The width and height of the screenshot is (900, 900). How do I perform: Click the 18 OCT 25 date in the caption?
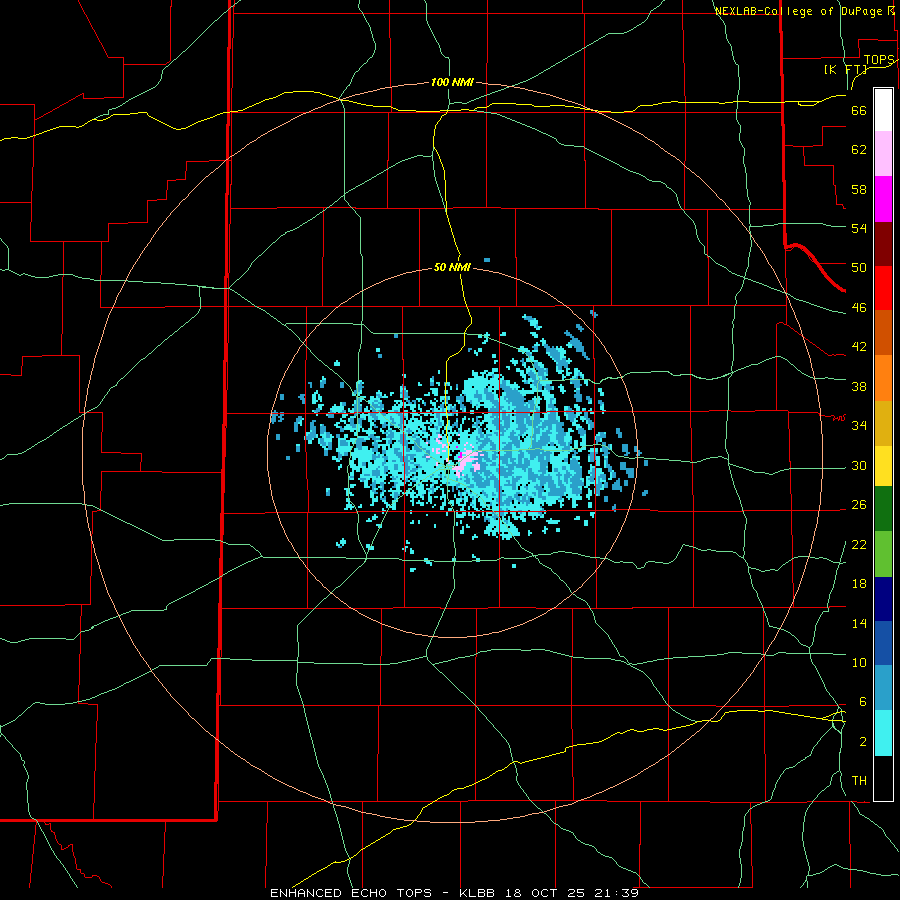545,893
